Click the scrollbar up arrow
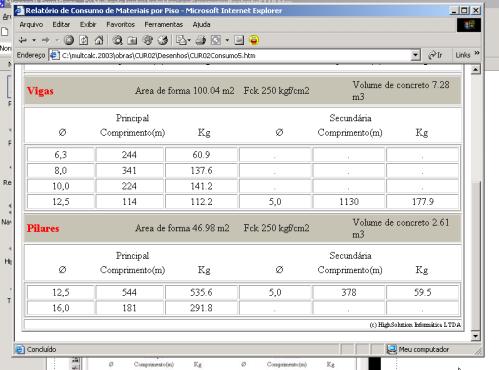 point(476,69)
